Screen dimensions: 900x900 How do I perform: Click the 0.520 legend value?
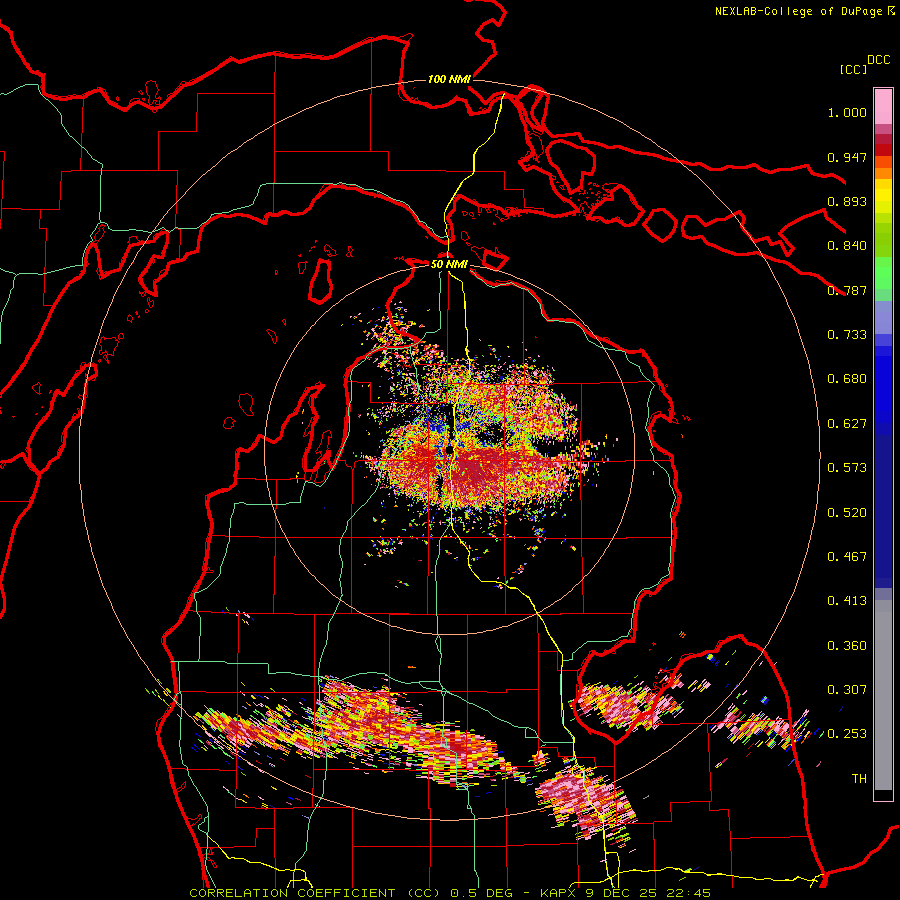click(x=847, y=513)
